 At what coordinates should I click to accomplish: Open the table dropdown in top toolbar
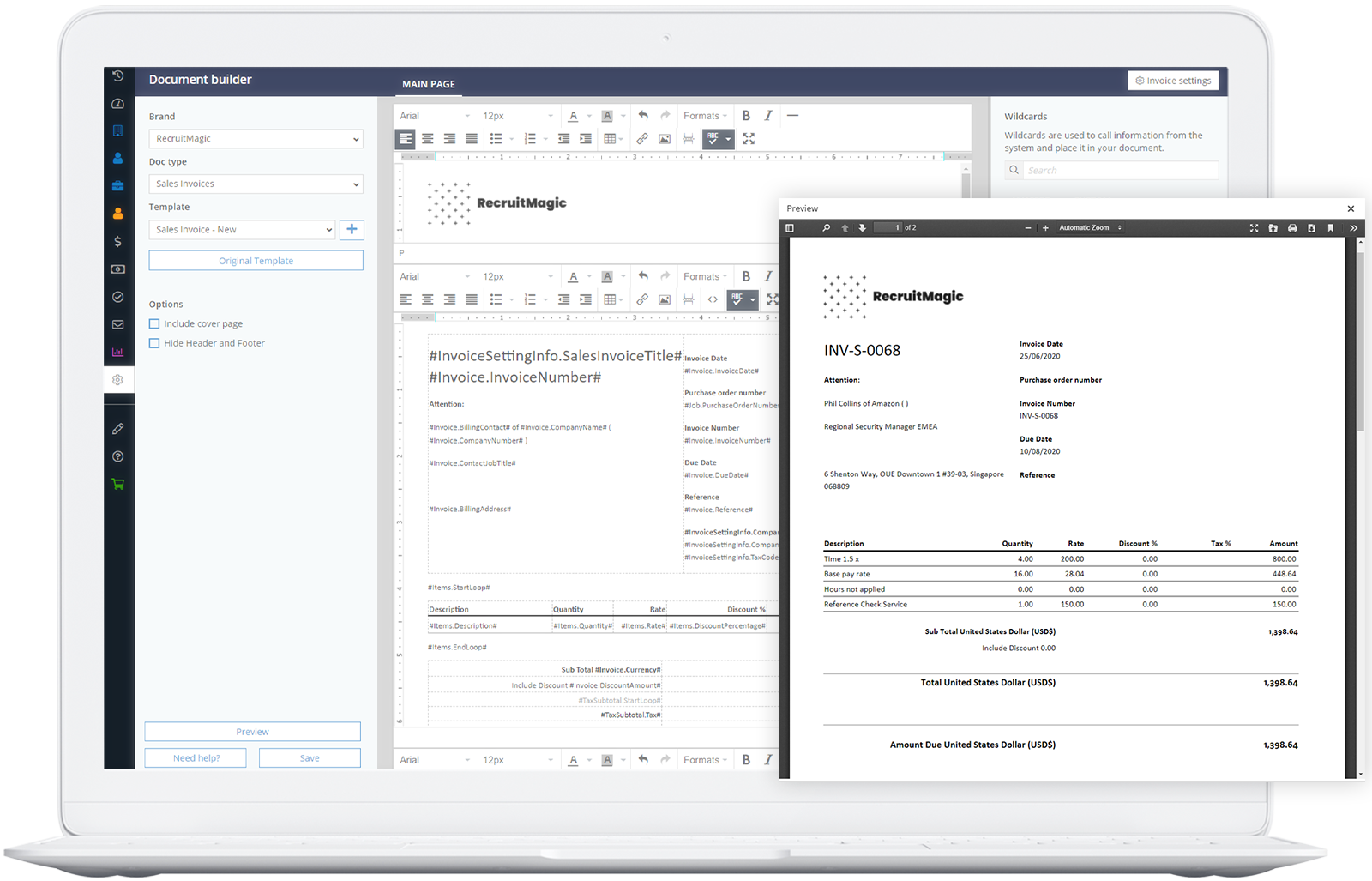(x=613, y=138)
